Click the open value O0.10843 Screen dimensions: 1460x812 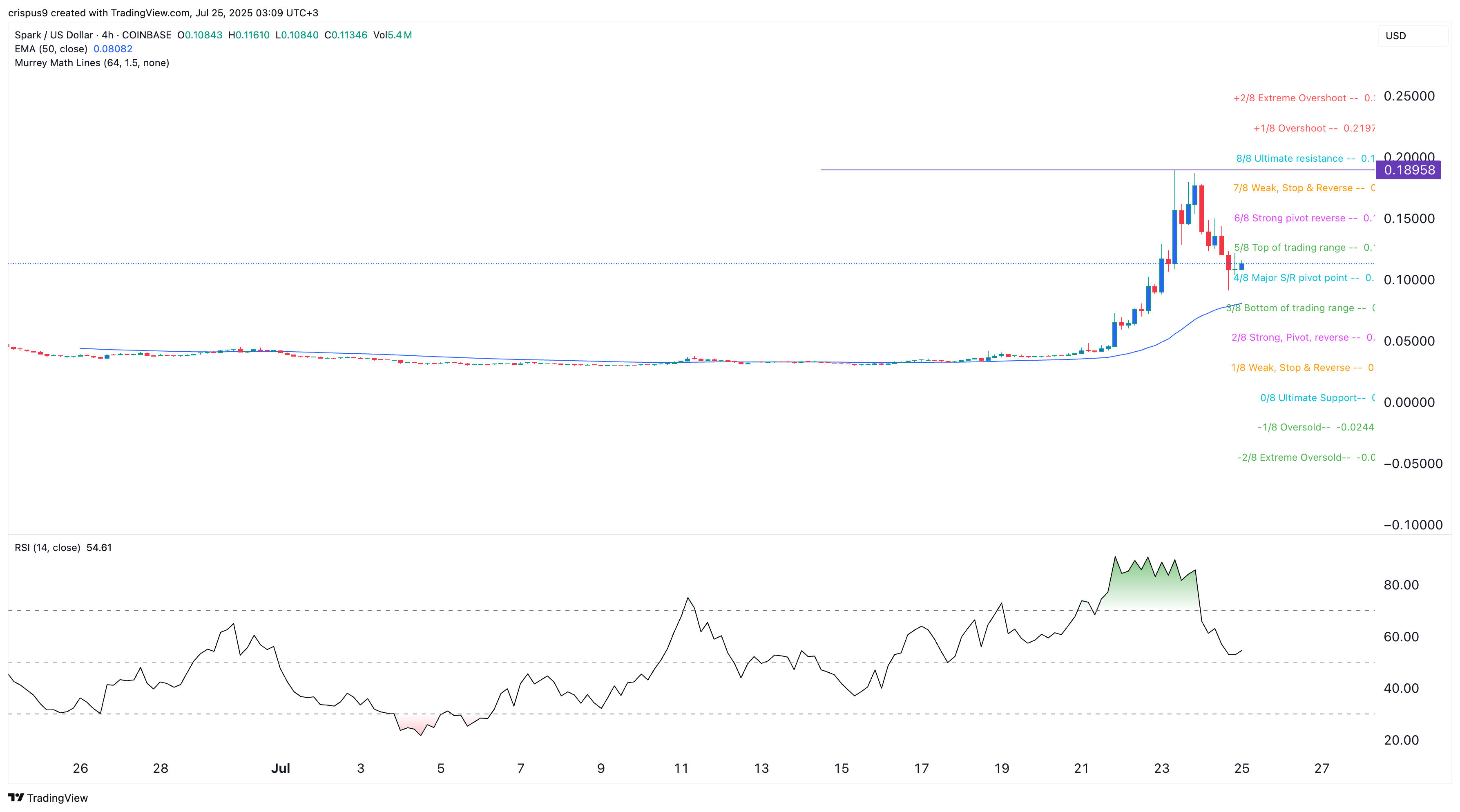coord(199,35)
